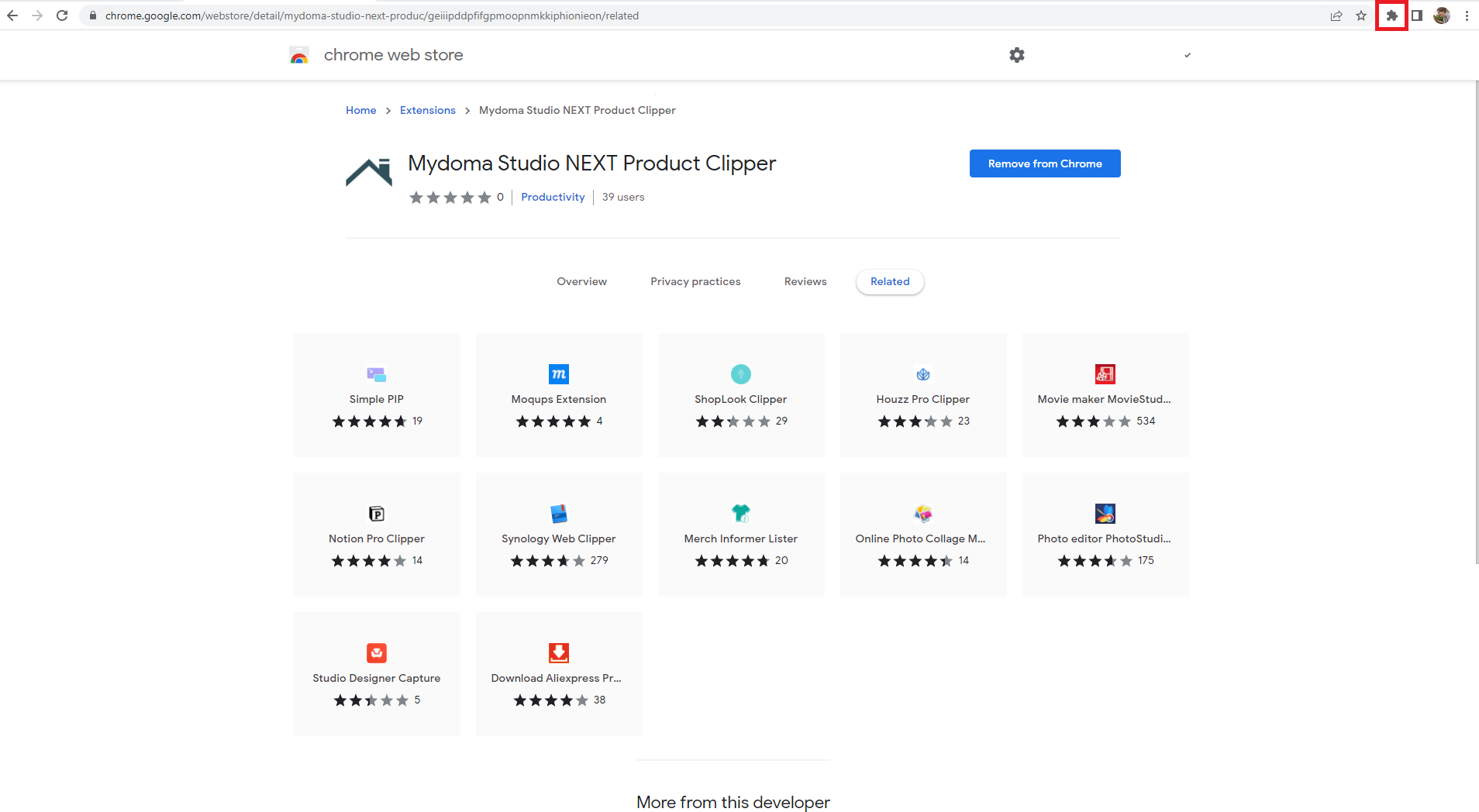Open the Productivity category link
Screen dimensions: 1479x812
tap(553, 197)
